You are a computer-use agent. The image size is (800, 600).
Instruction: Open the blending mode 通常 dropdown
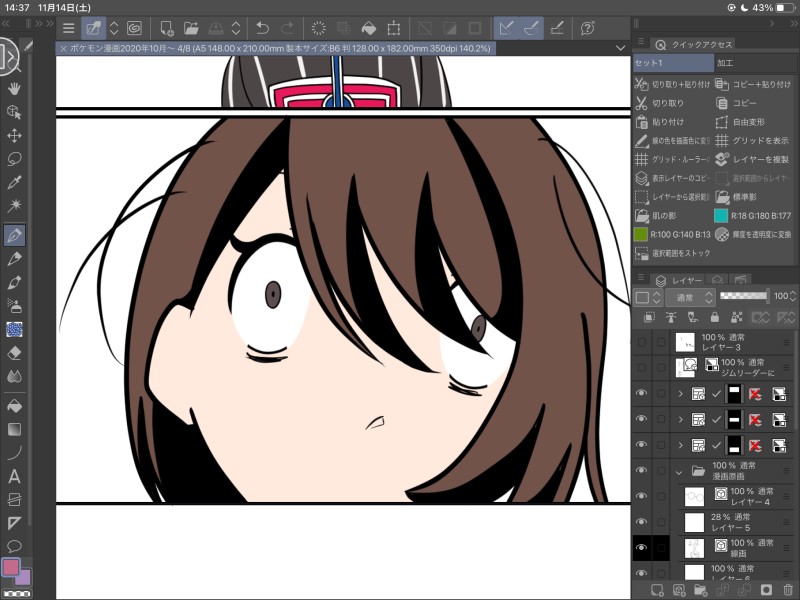[691, 297]
